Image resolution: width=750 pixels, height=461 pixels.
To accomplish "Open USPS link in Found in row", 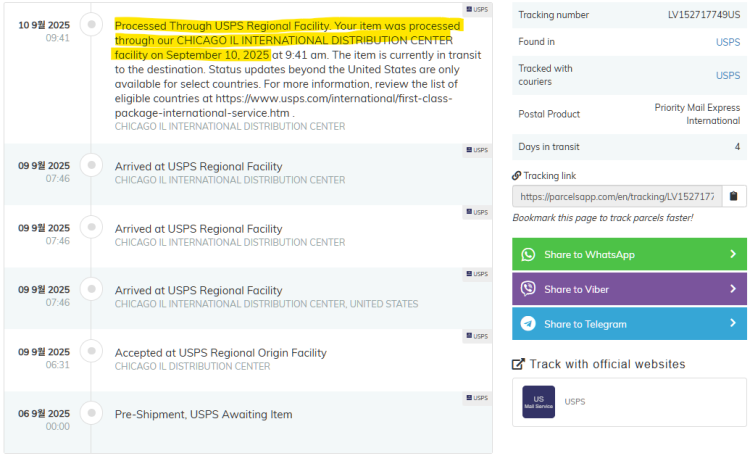I will 728,42.
